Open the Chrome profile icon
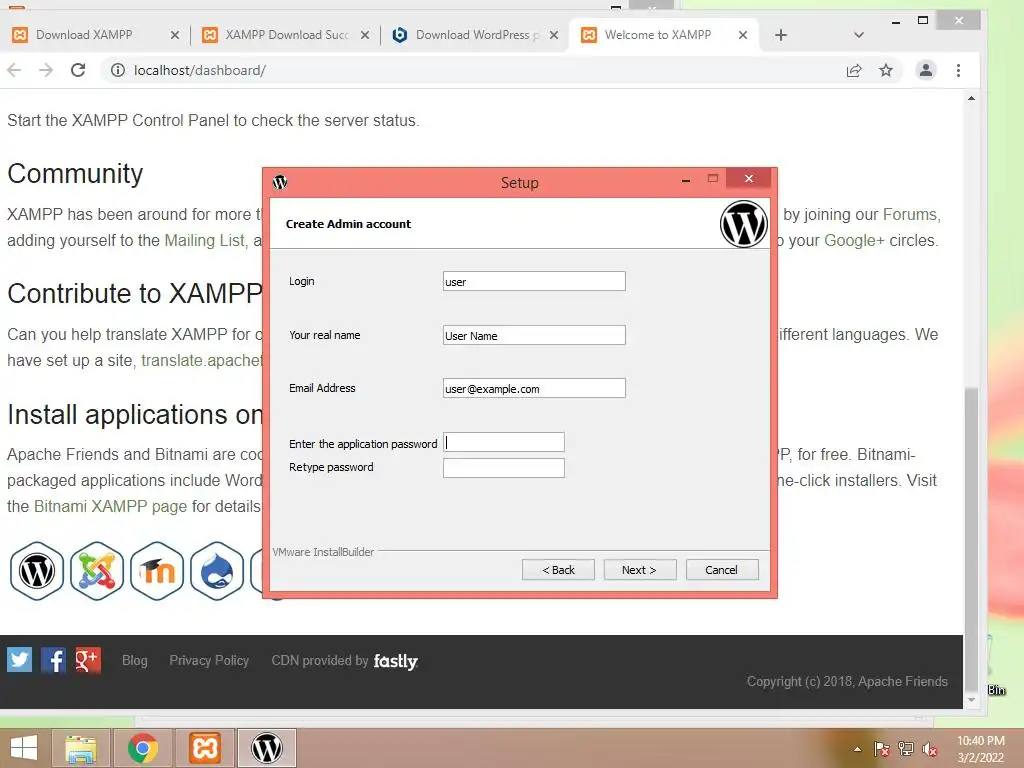 pos(925,70)
